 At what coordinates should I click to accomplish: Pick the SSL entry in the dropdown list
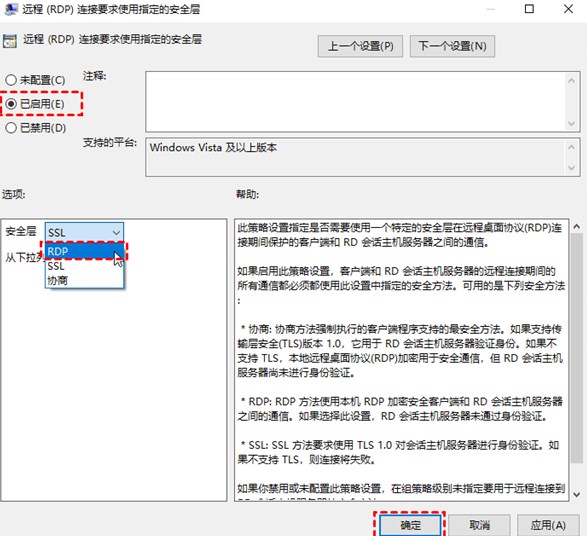coord(84,266)
